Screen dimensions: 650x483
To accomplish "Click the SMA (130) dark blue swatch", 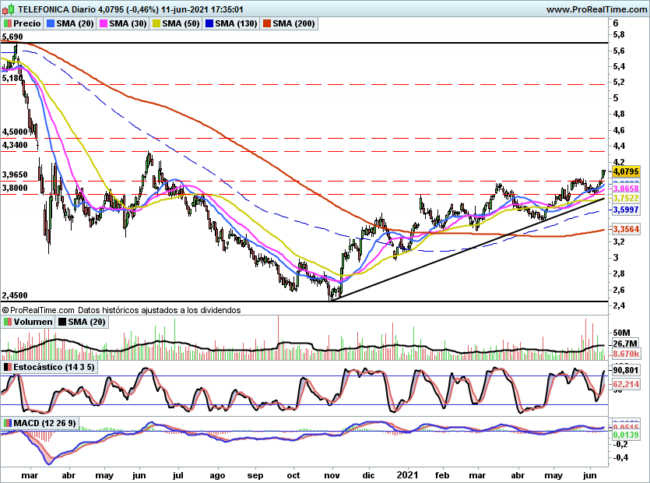I will click(209, 24).
